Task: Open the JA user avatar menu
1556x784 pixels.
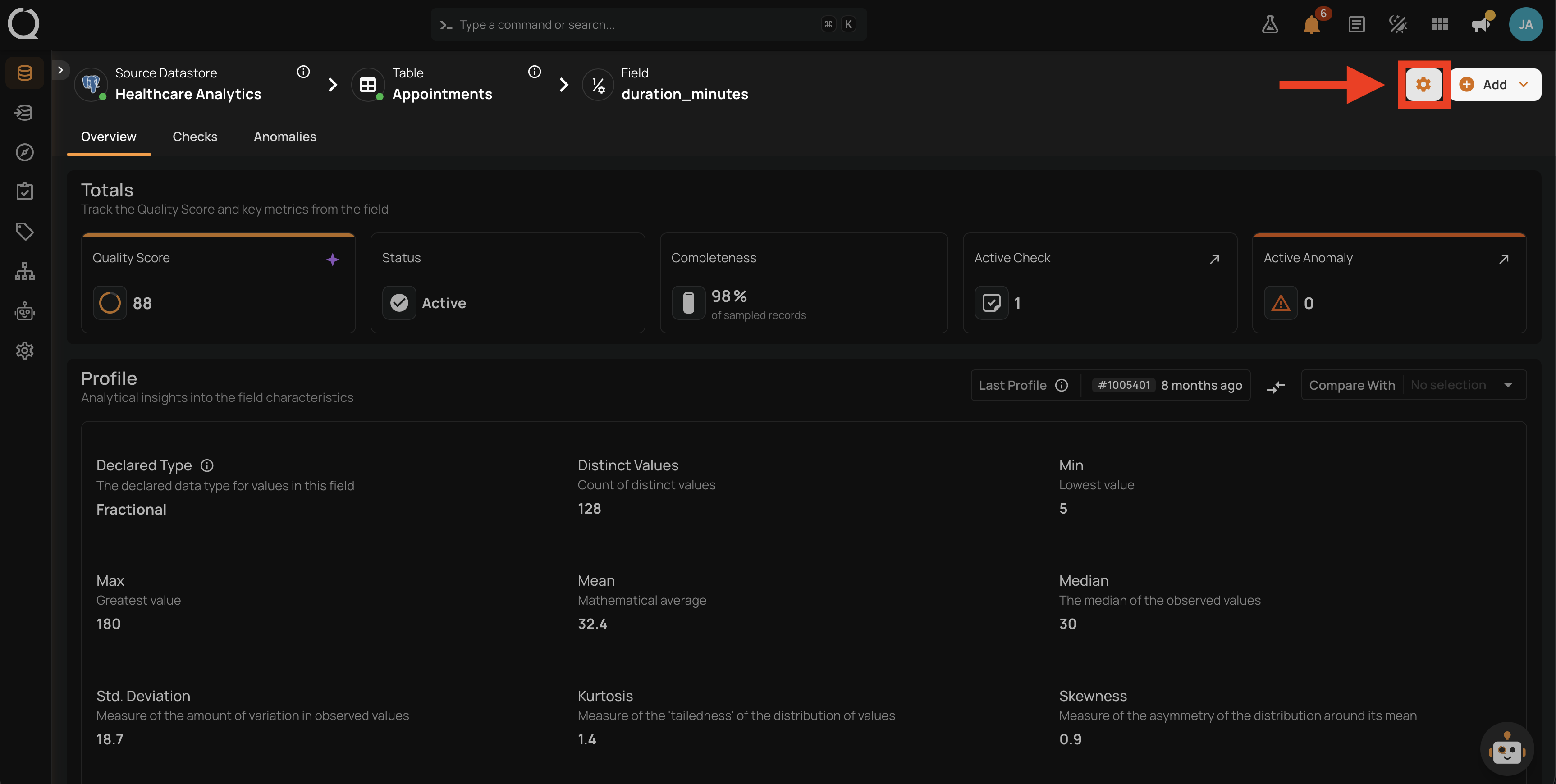Action: pyautogui.click(x=1526, y=24)
